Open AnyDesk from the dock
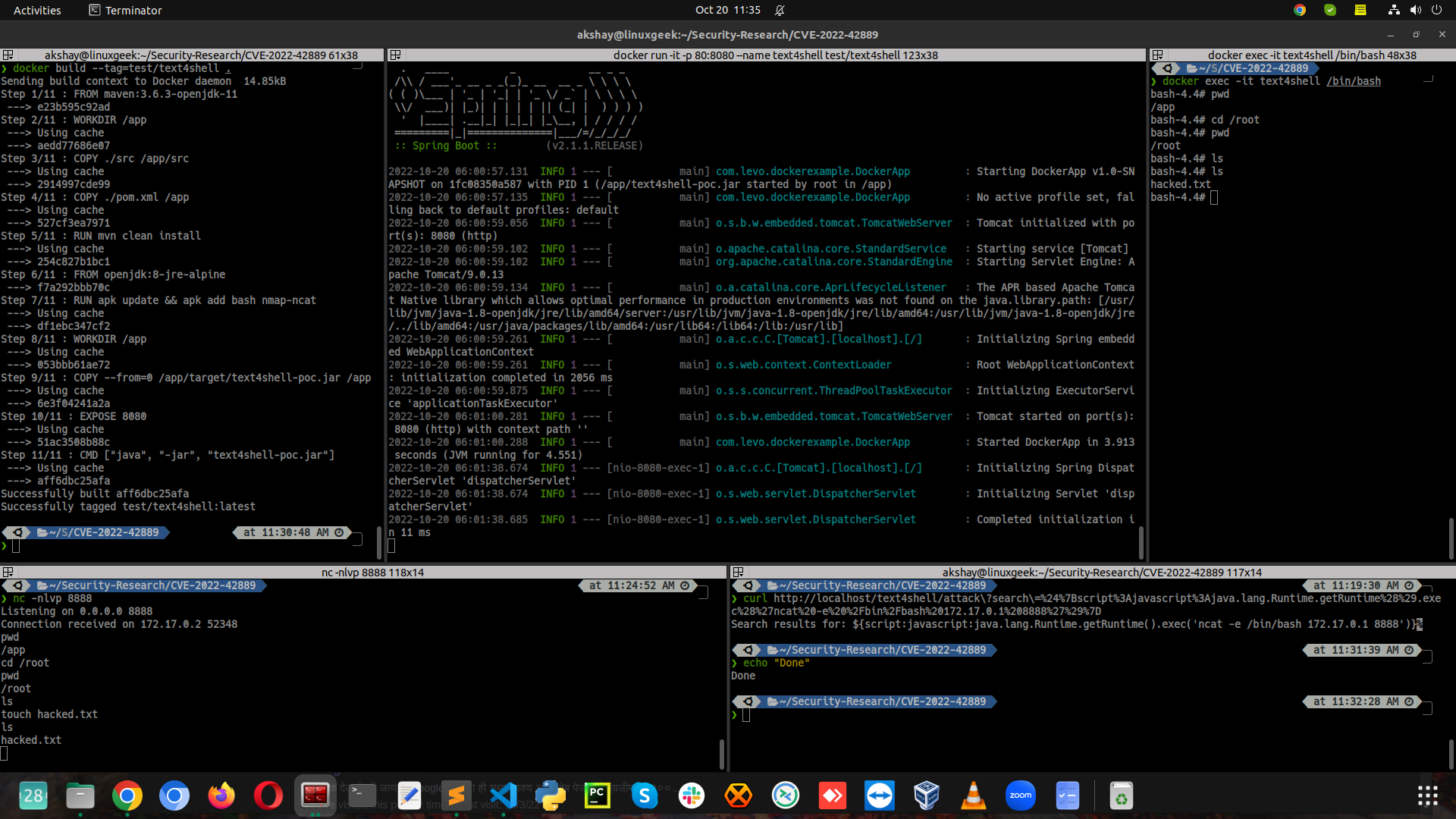 833,795
